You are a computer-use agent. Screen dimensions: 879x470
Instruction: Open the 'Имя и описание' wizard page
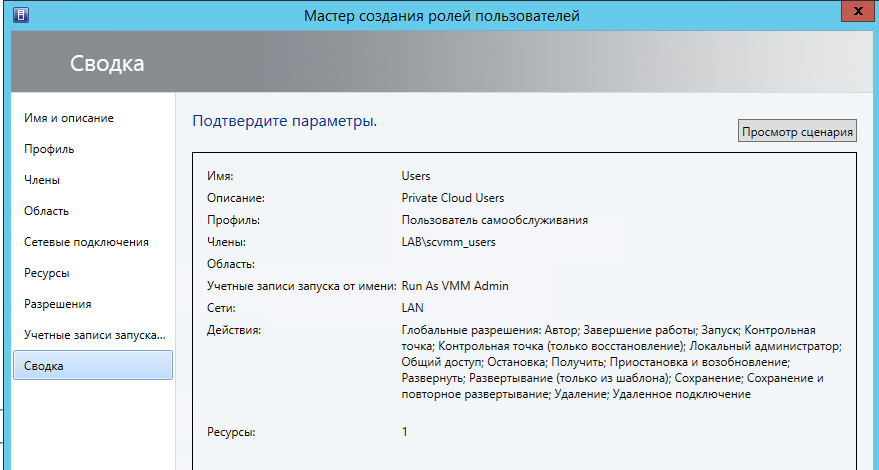coord(69,118)
